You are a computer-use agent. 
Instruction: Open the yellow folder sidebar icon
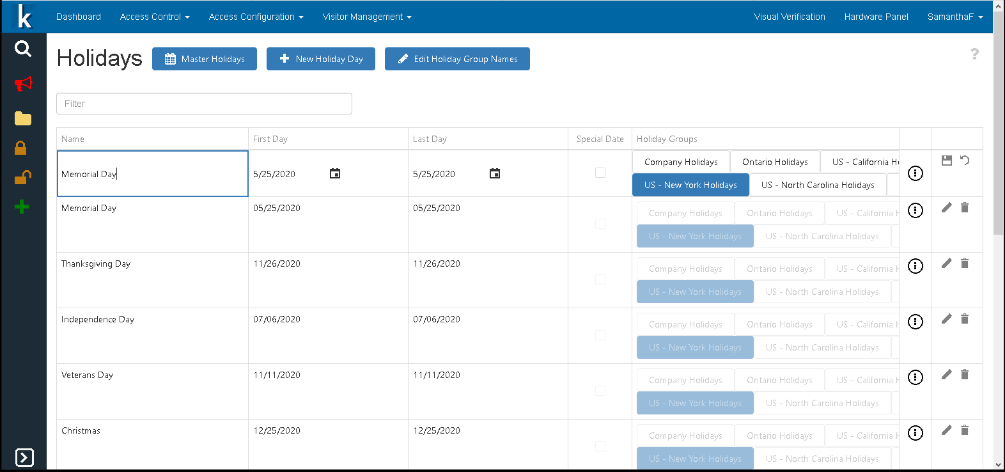click(23, 118)
